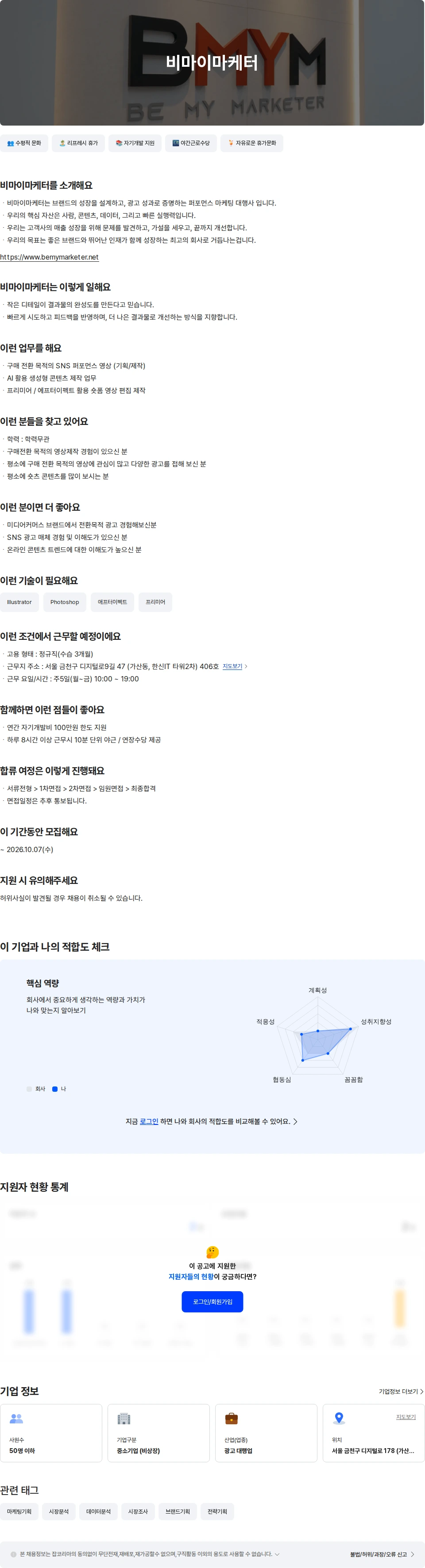Click the ~ 2026.10.07(수) deadline date
The width and height of the screenshot is (425, 1568).
27,849
